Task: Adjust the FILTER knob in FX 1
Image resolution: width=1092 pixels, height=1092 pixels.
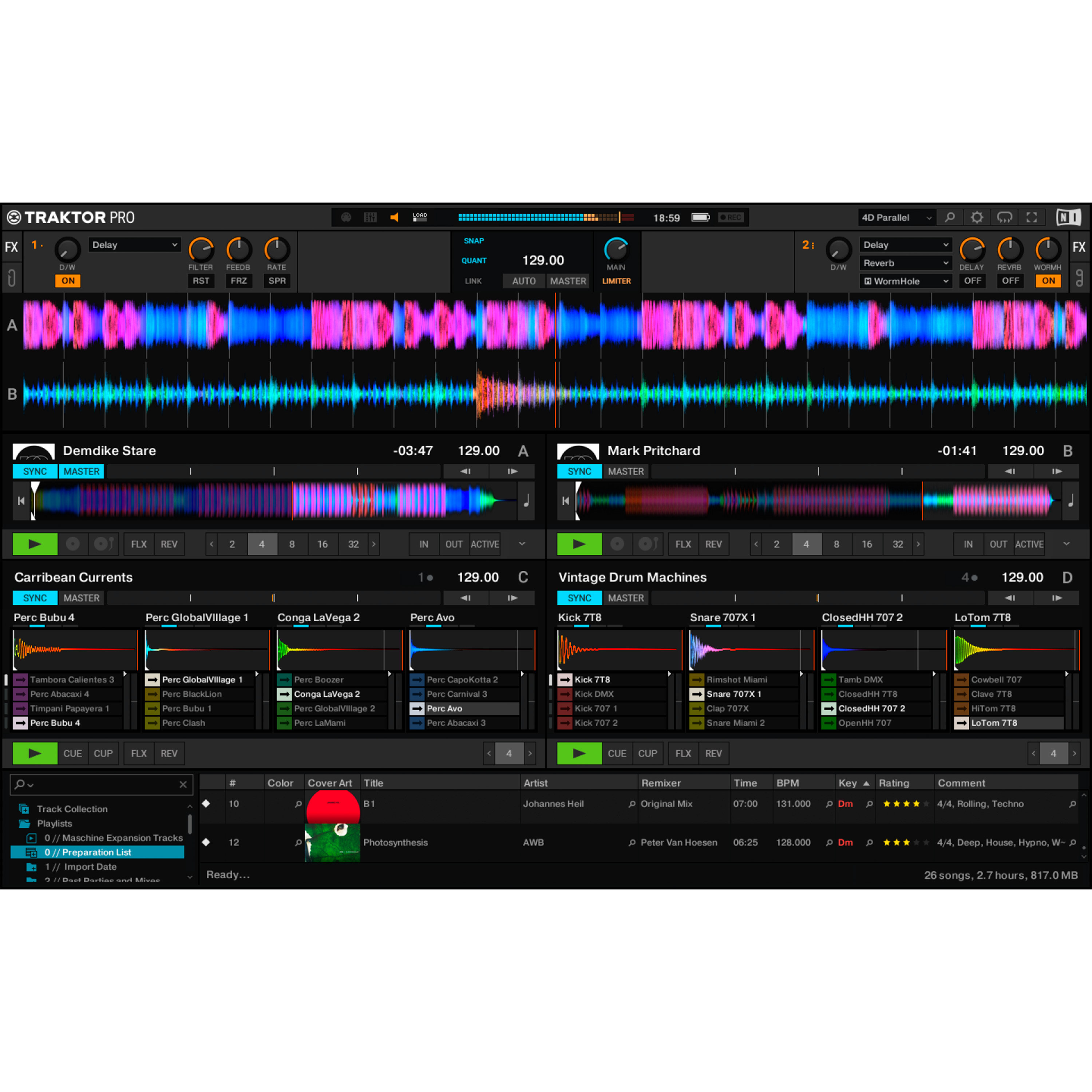Action: (201, 250)
